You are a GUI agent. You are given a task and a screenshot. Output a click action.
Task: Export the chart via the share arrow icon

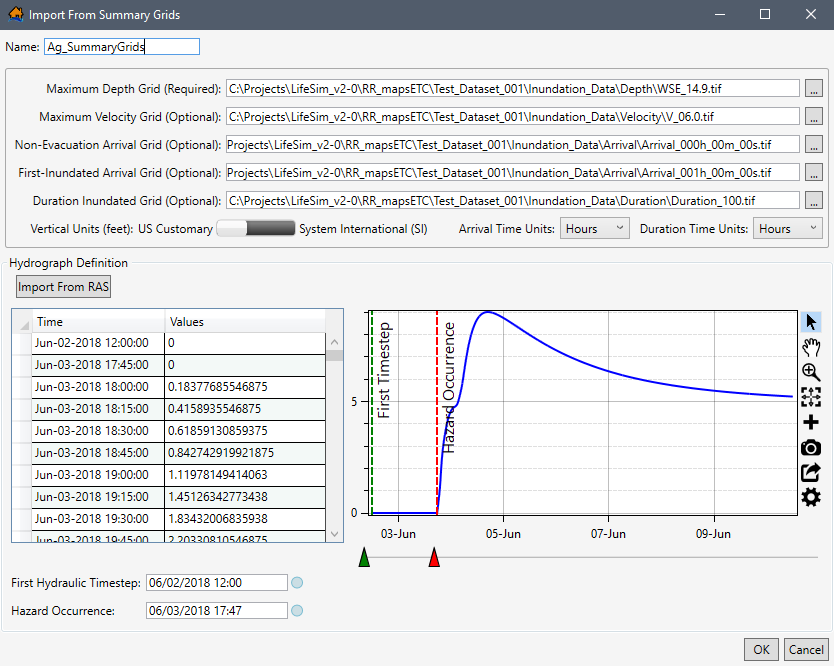coord(811,472)
